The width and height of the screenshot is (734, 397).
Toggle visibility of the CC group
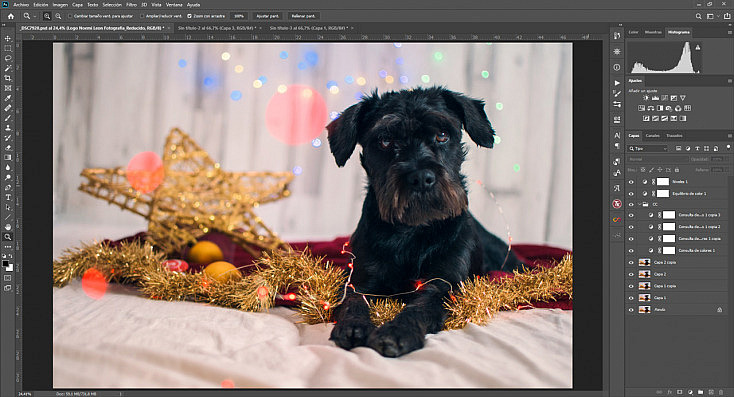point(631,205)
